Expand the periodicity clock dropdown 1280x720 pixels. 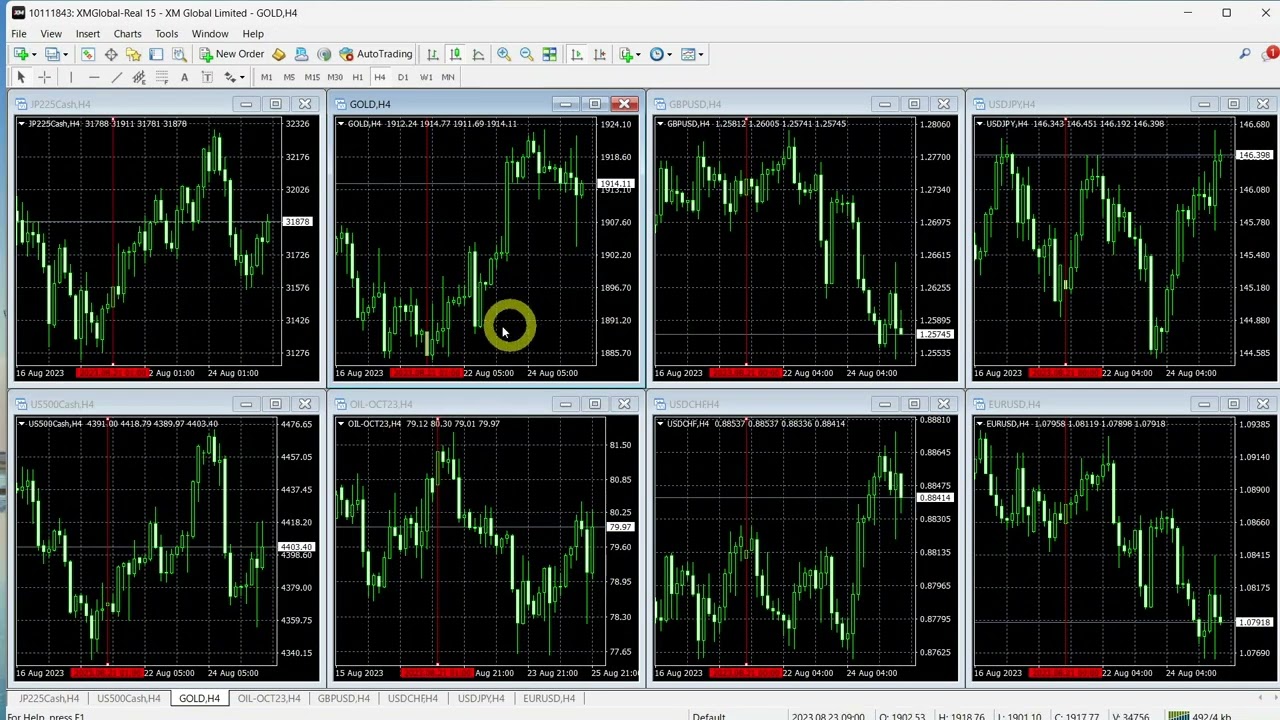point(669,54)
